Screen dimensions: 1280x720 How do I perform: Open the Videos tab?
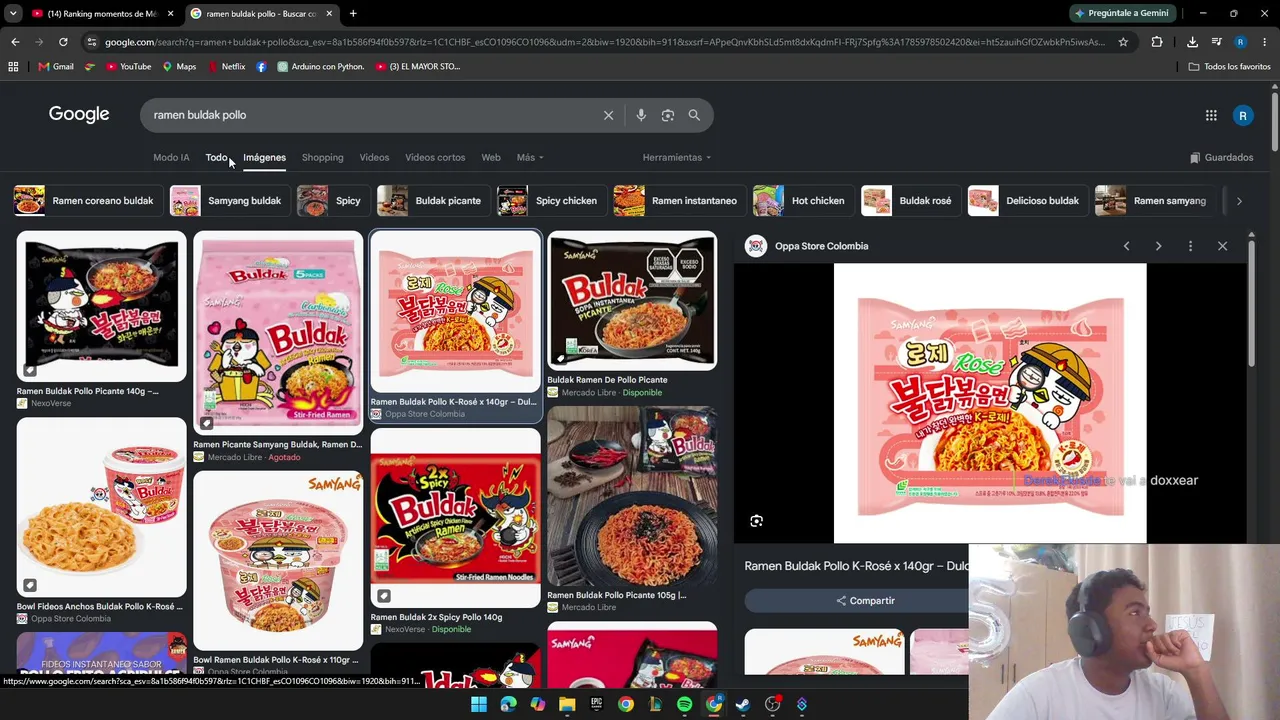(x=374, y=157)
